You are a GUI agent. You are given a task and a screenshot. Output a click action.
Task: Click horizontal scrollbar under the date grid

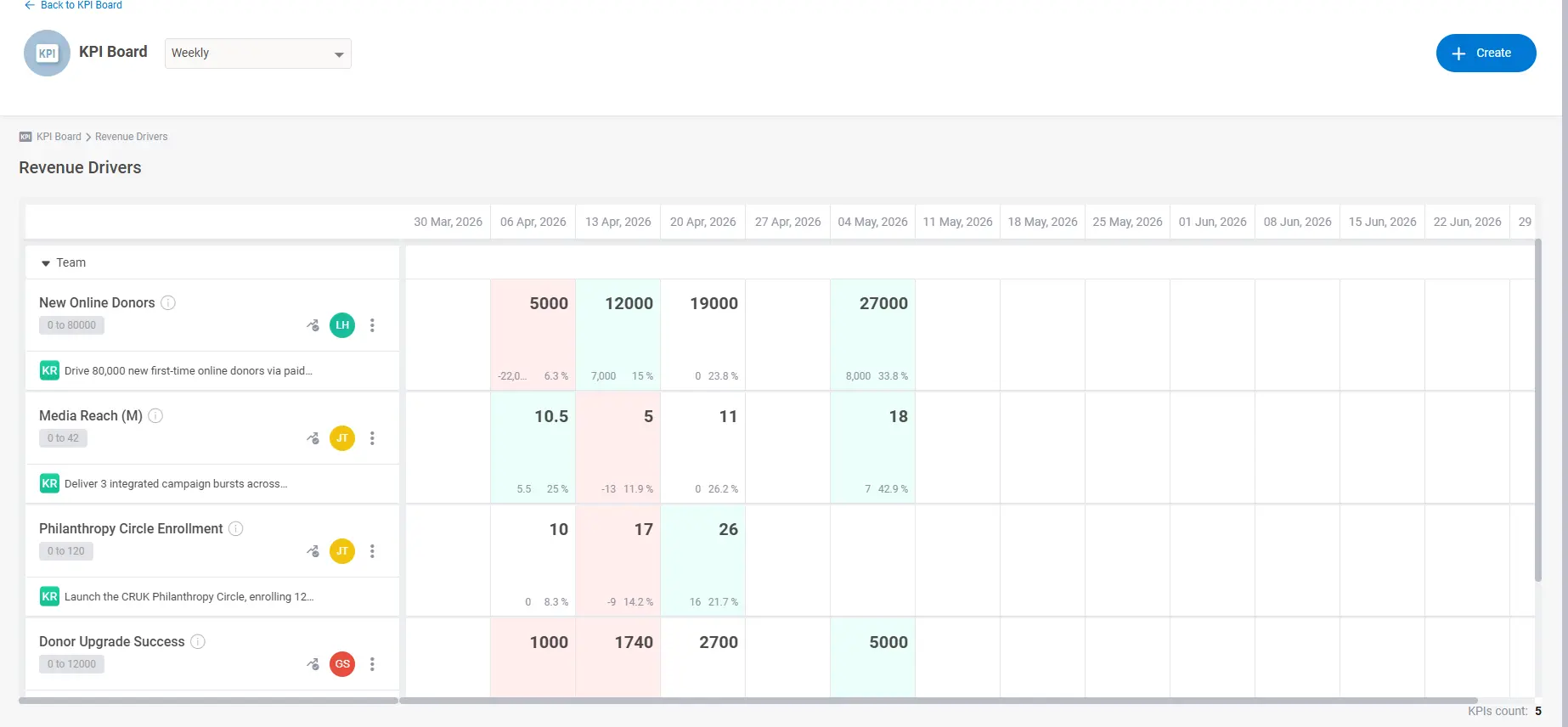(x=939, y=701)
